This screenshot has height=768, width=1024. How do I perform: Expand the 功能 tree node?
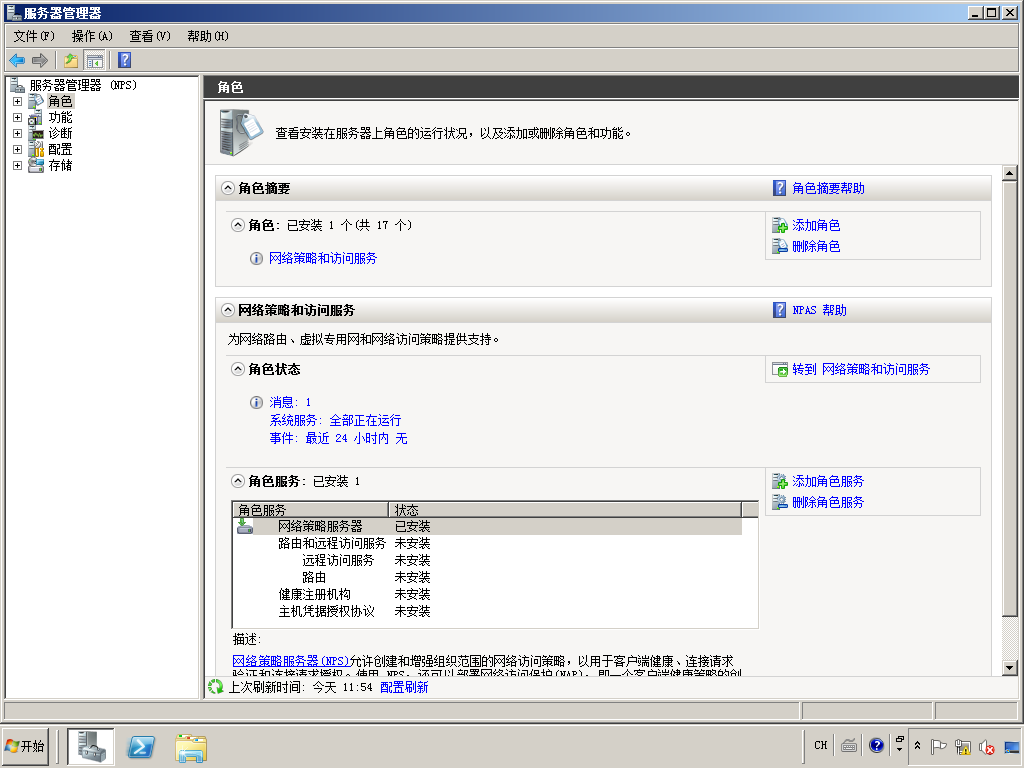(18, 118)
